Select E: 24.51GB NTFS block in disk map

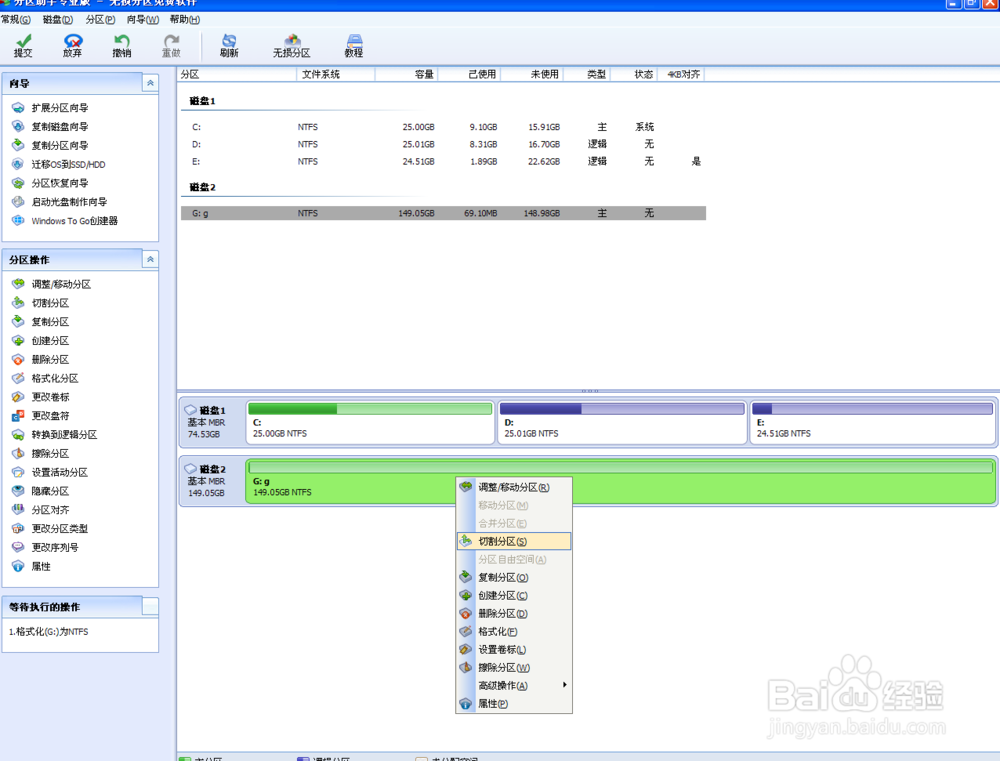[x=872, y=422]
